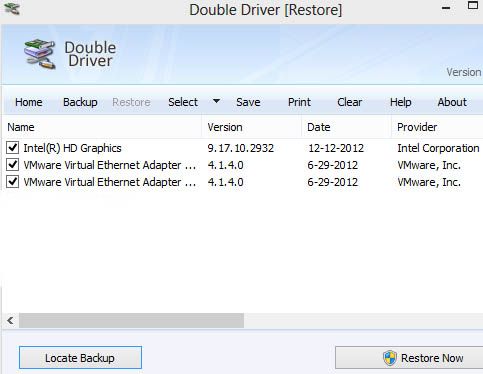Click Select in the toolbar

183,102
